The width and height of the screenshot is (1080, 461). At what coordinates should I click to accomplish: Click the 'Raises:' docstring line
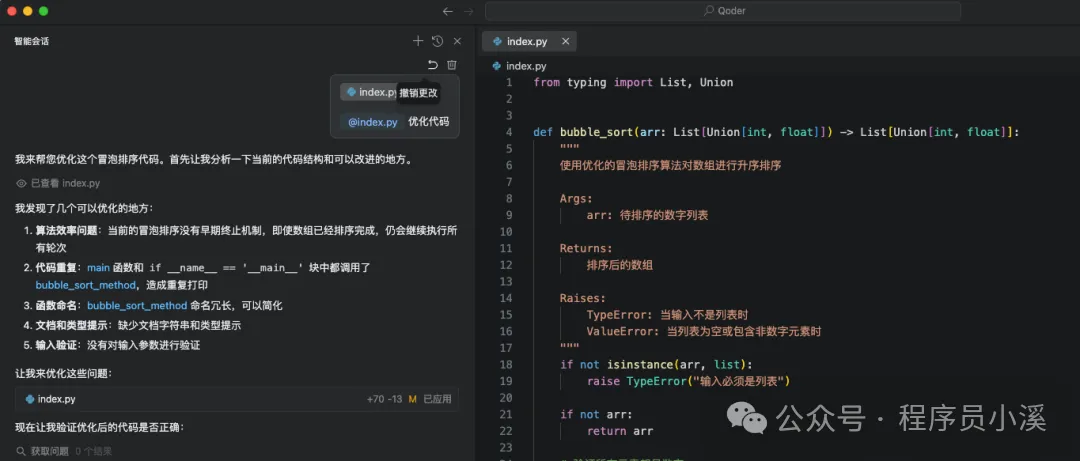pos(582,298)
